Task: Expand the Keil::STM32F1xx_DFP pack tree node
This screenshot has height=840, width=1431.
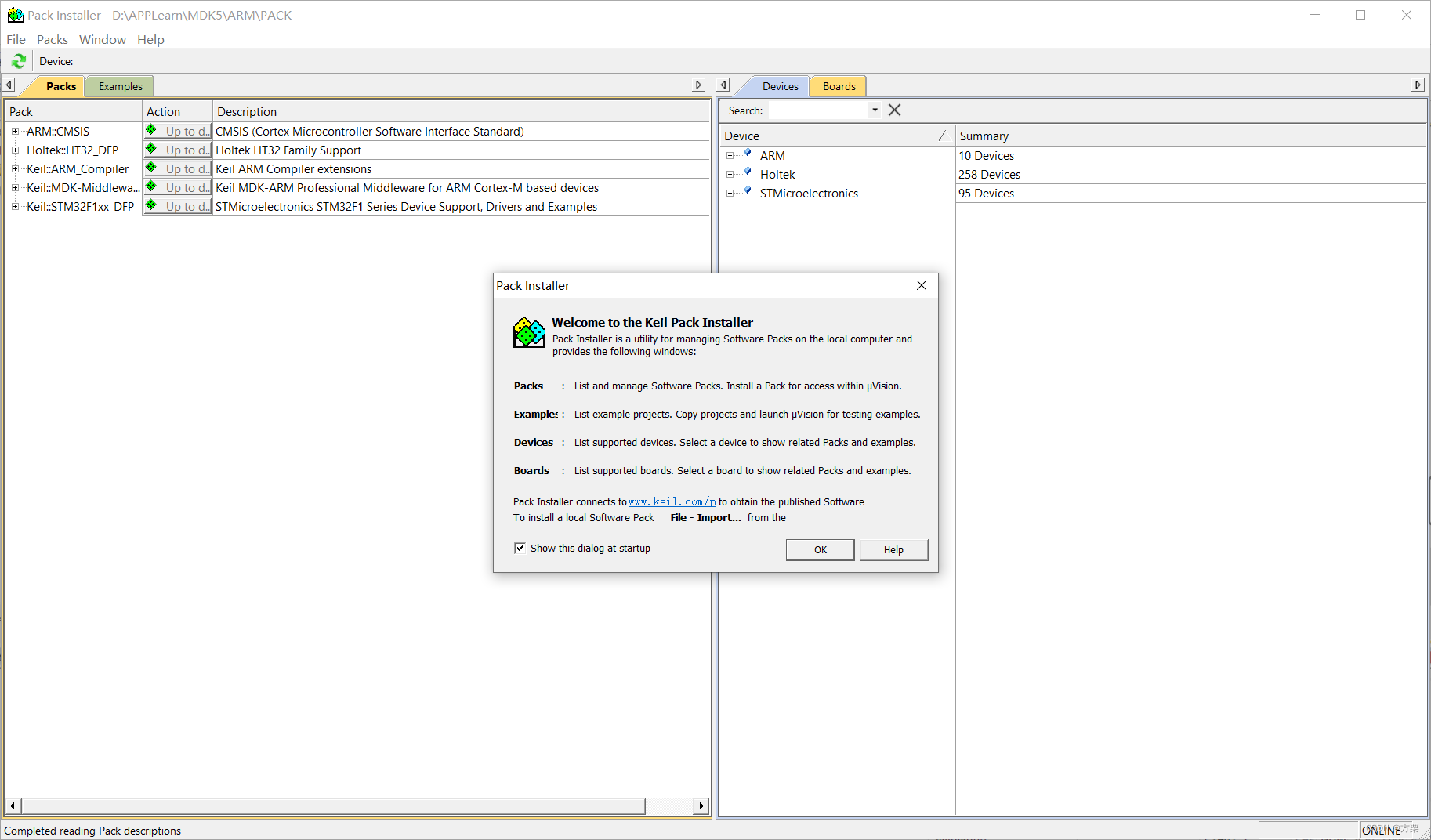Action: (15, 207)
